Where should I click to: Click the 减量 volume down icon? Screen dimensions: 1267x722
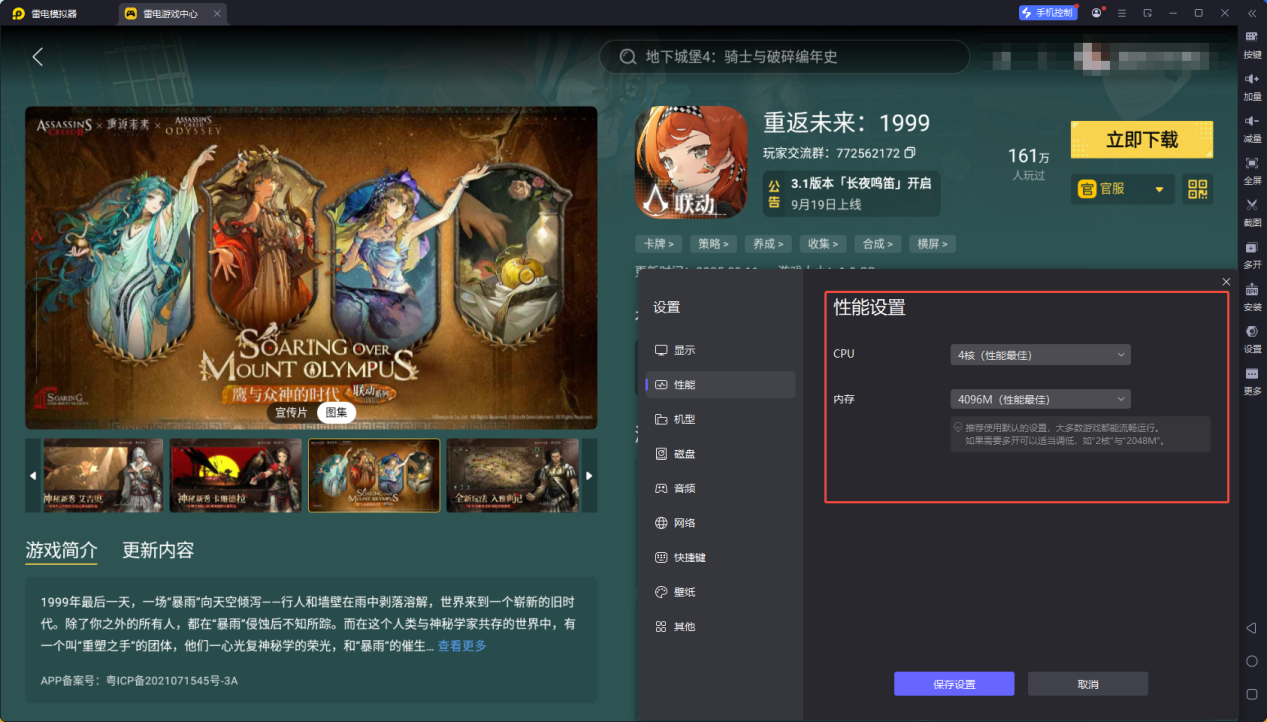(1252, 121)
